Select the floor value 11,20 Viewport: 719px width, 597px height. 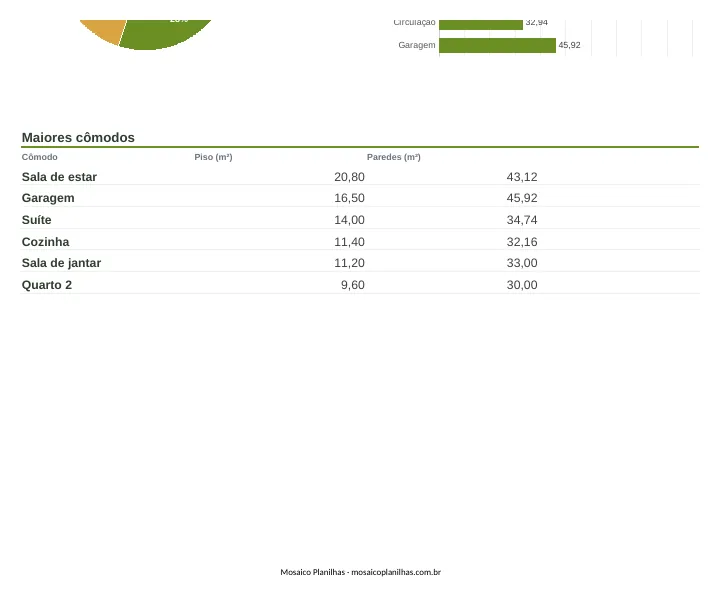349,263
